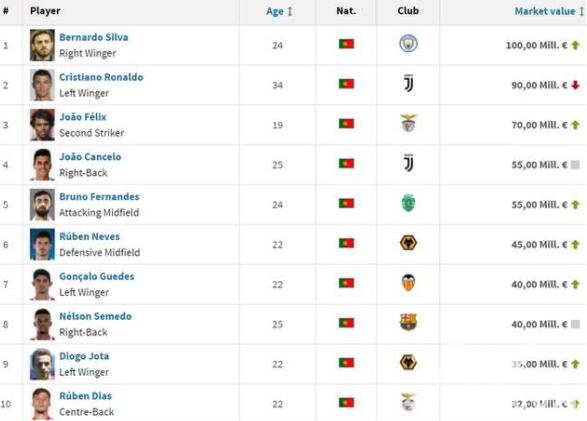Screen dimensions: 587x421
Task: Click the Manchester City club crest
Action: coord(408,43)
